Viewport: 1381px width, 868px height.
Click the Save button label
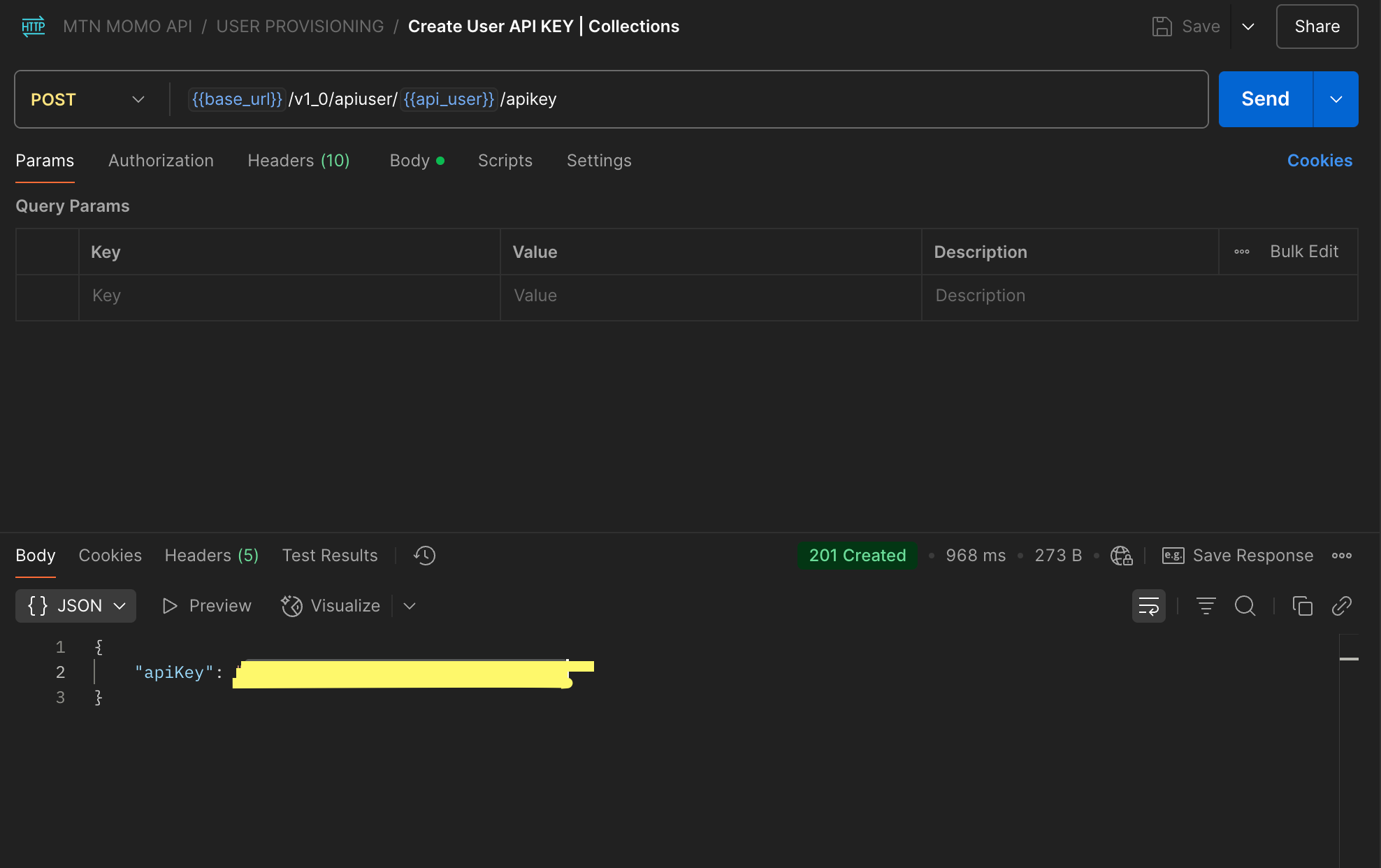pos(1201,27)
